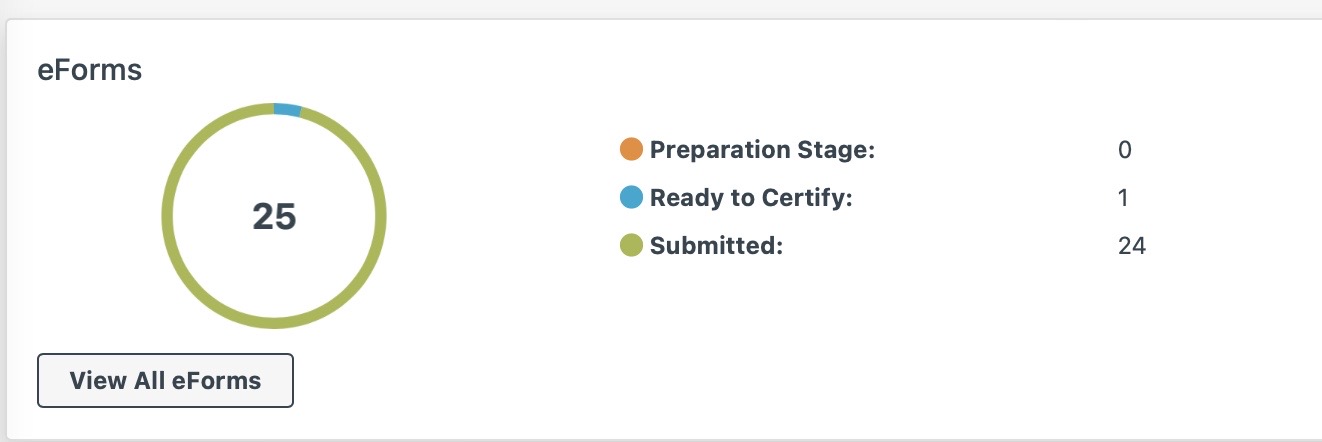Select the blue segment of the donut chart
The height and width of the screenshot is (442, 1322).
pos(287,110)
